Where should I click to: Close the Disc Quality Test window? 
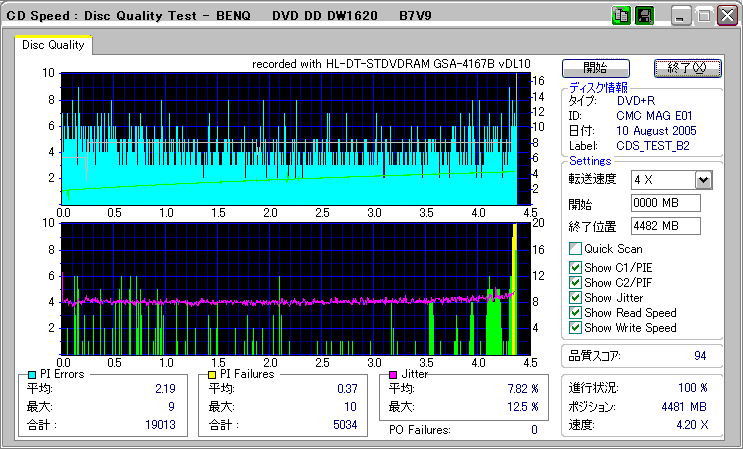tap(727, 17)
